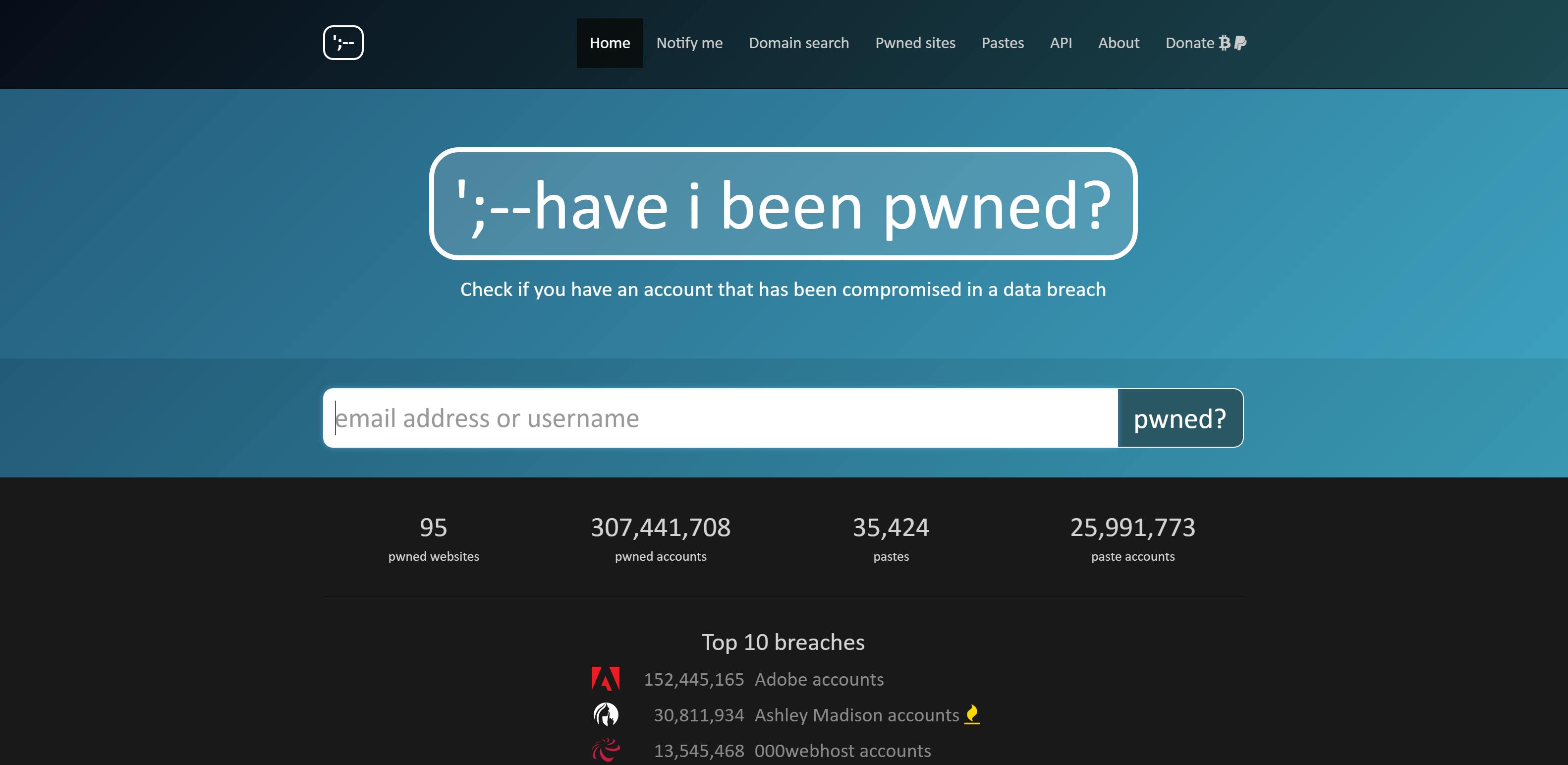Open the About page
The width and height of the screenshot is (1568, 765).
[x=1118, y=43]
